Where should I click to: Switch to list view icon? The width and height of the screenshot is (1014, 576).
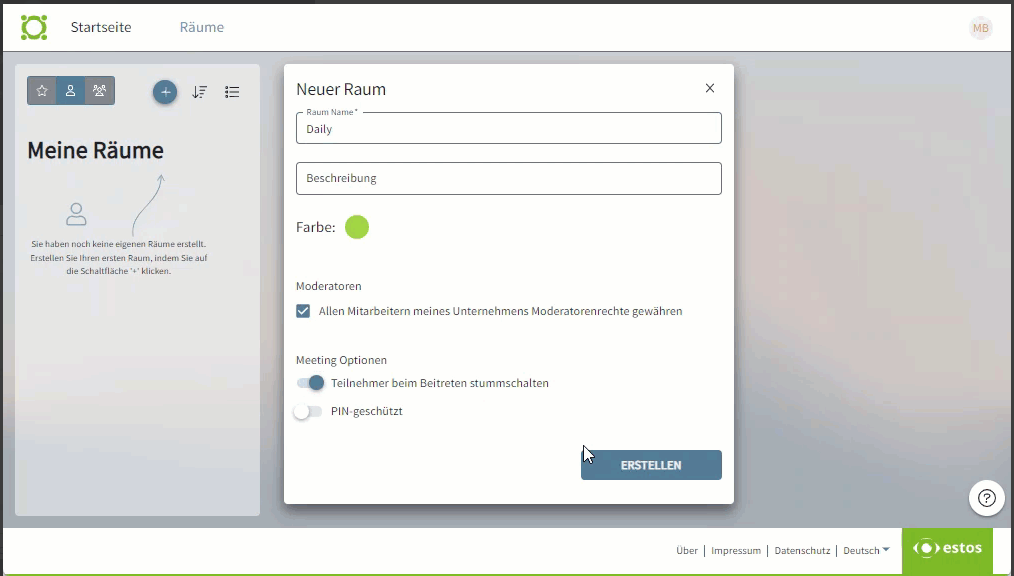232,92
